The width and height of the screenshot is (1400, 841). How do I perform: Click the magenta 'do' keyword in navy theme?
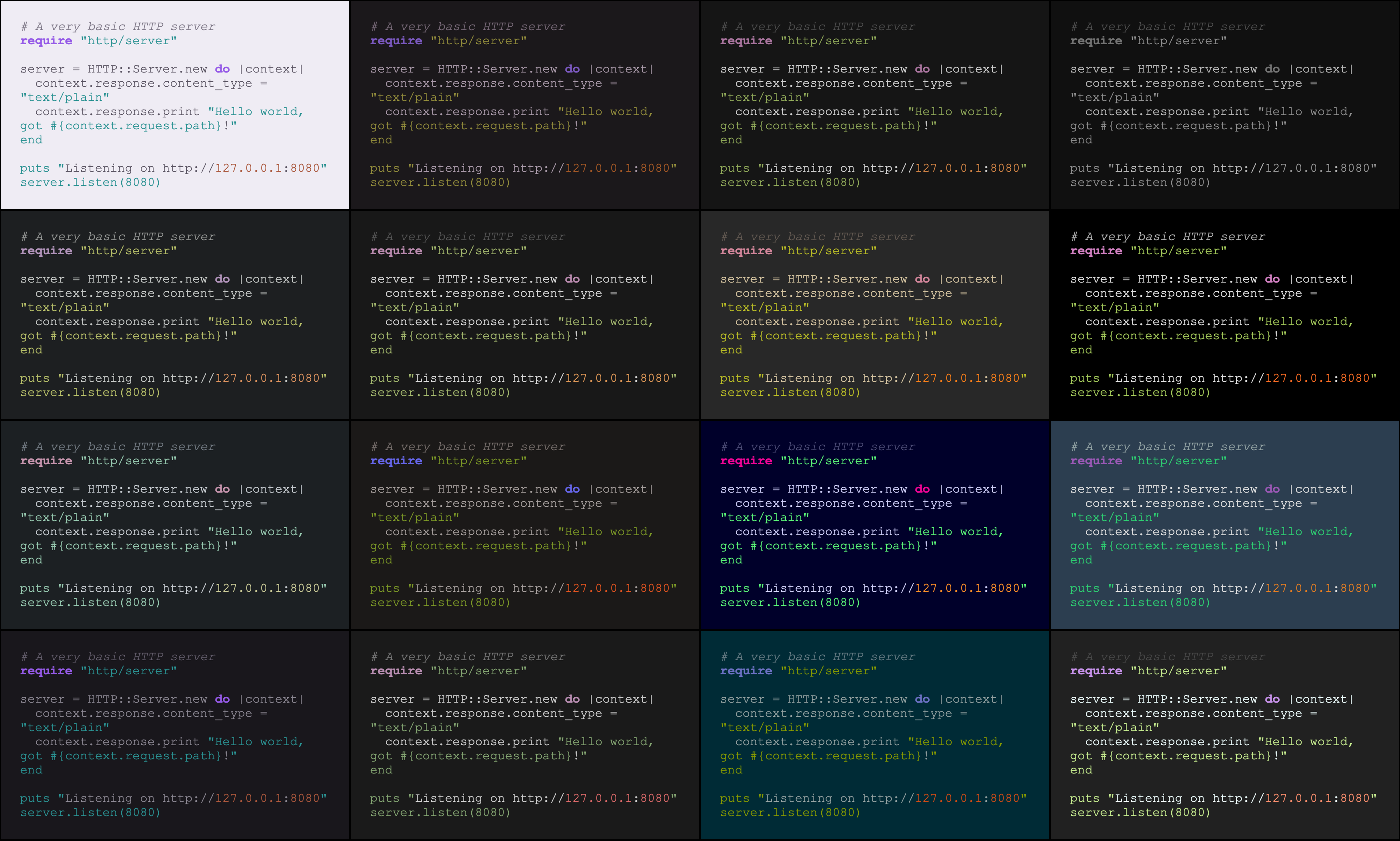click(x=922, y=489)
